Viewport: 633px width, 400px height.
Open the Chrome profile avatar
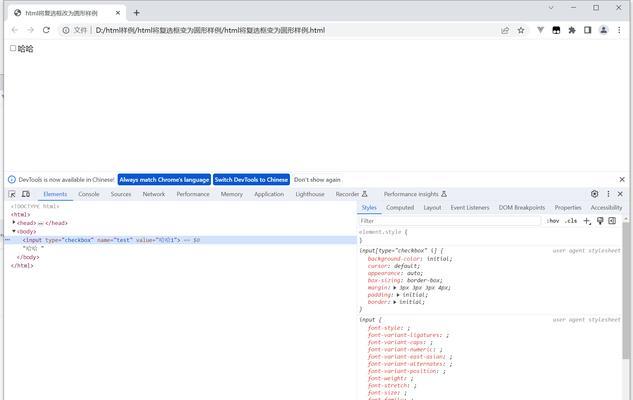pos(603,30)
